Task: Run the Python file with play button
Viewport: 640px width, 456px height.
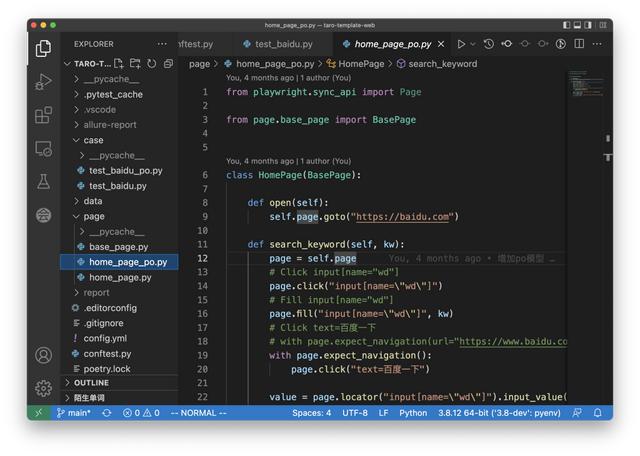Action: pyautogui.click(x=461, y=44)
